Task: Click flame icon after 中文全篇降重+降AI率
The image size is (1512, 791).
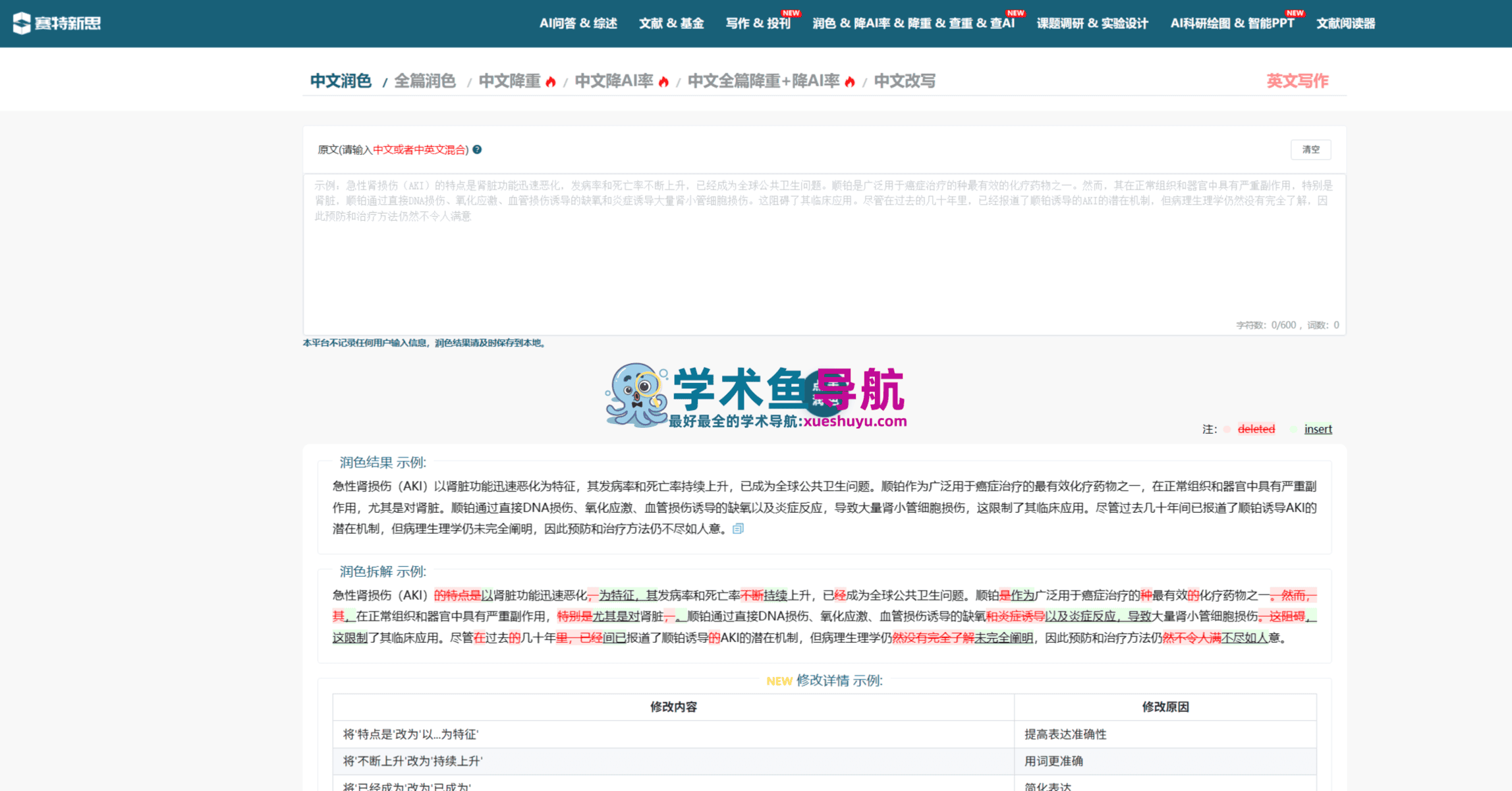Action: [850, 82]
